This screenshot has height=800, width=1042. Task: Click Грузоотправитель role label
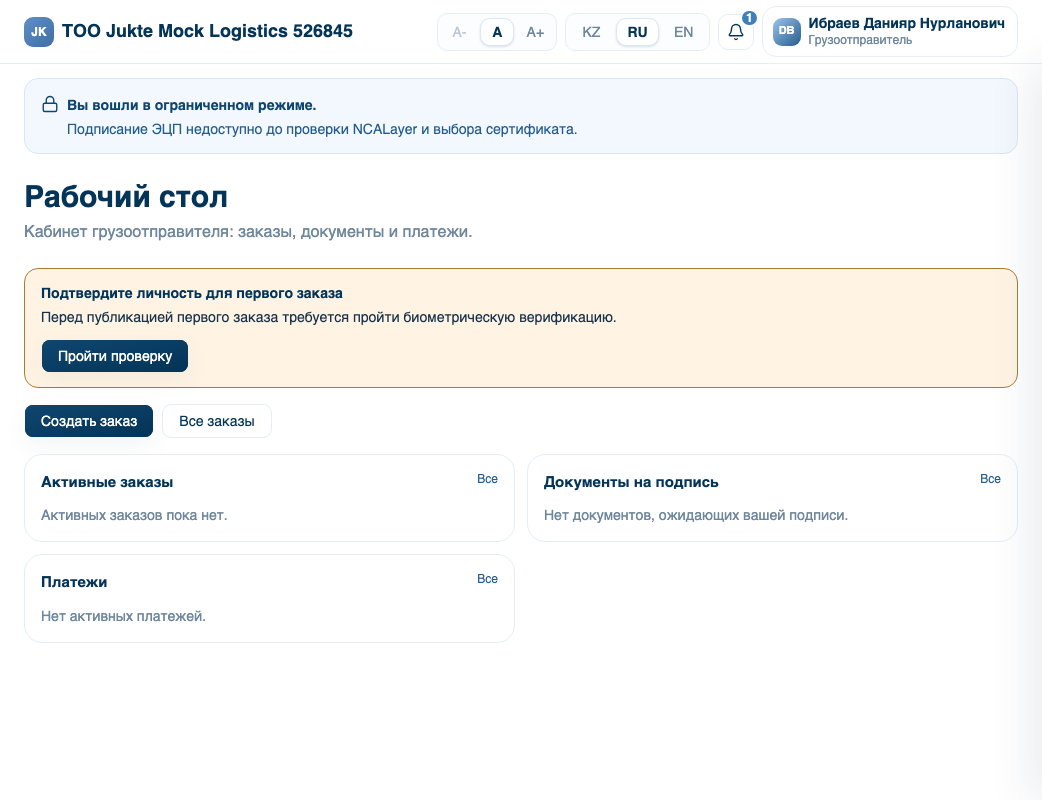[860, 40]
